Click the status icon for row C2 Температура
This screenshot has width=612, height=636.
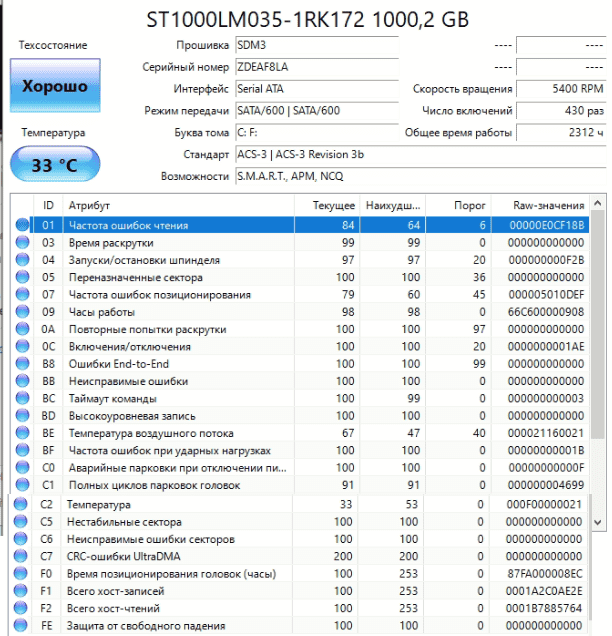pos(22,505)
